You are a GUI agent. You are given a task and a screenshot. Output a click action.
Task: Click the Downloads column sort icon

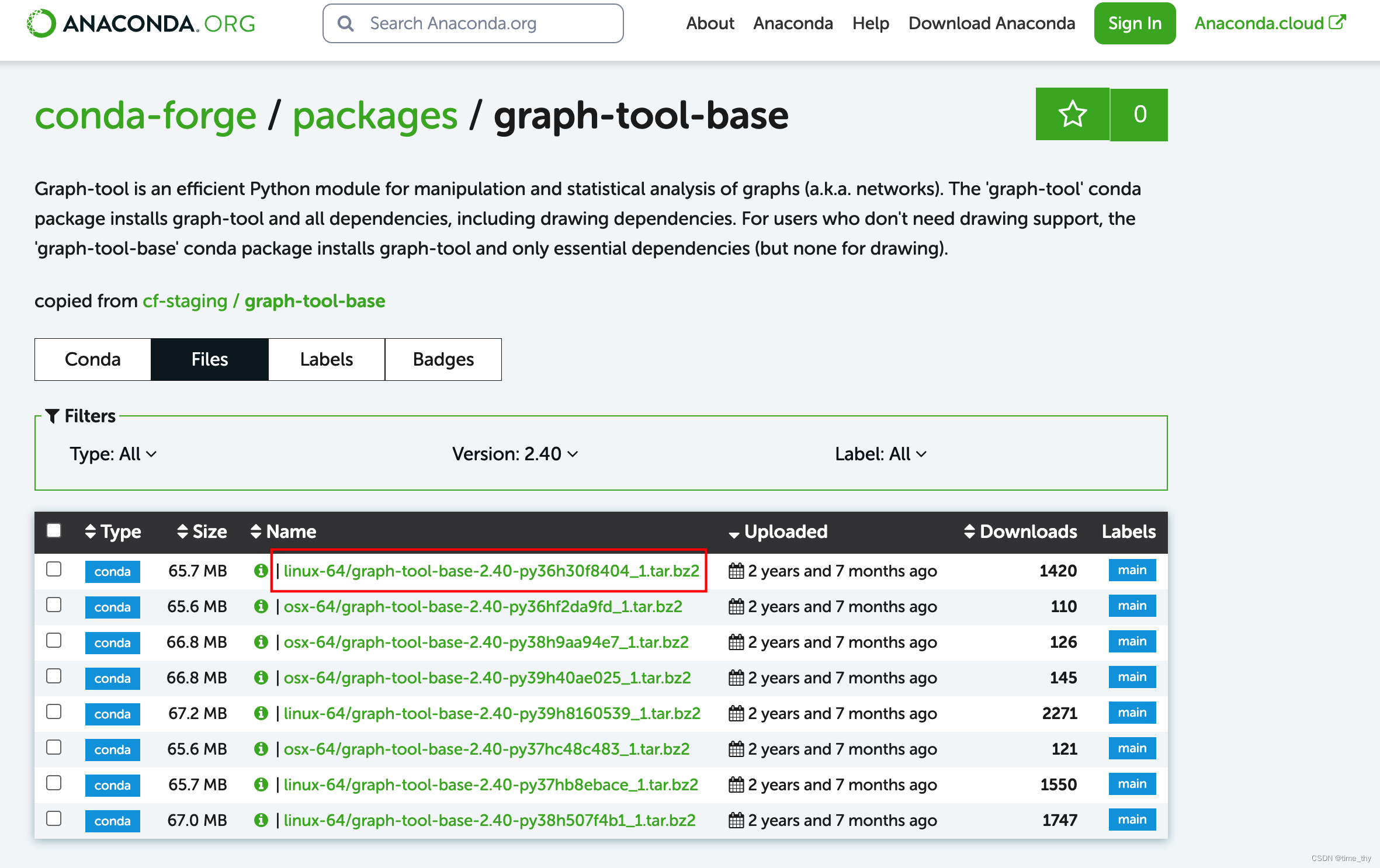coord(967,531)
